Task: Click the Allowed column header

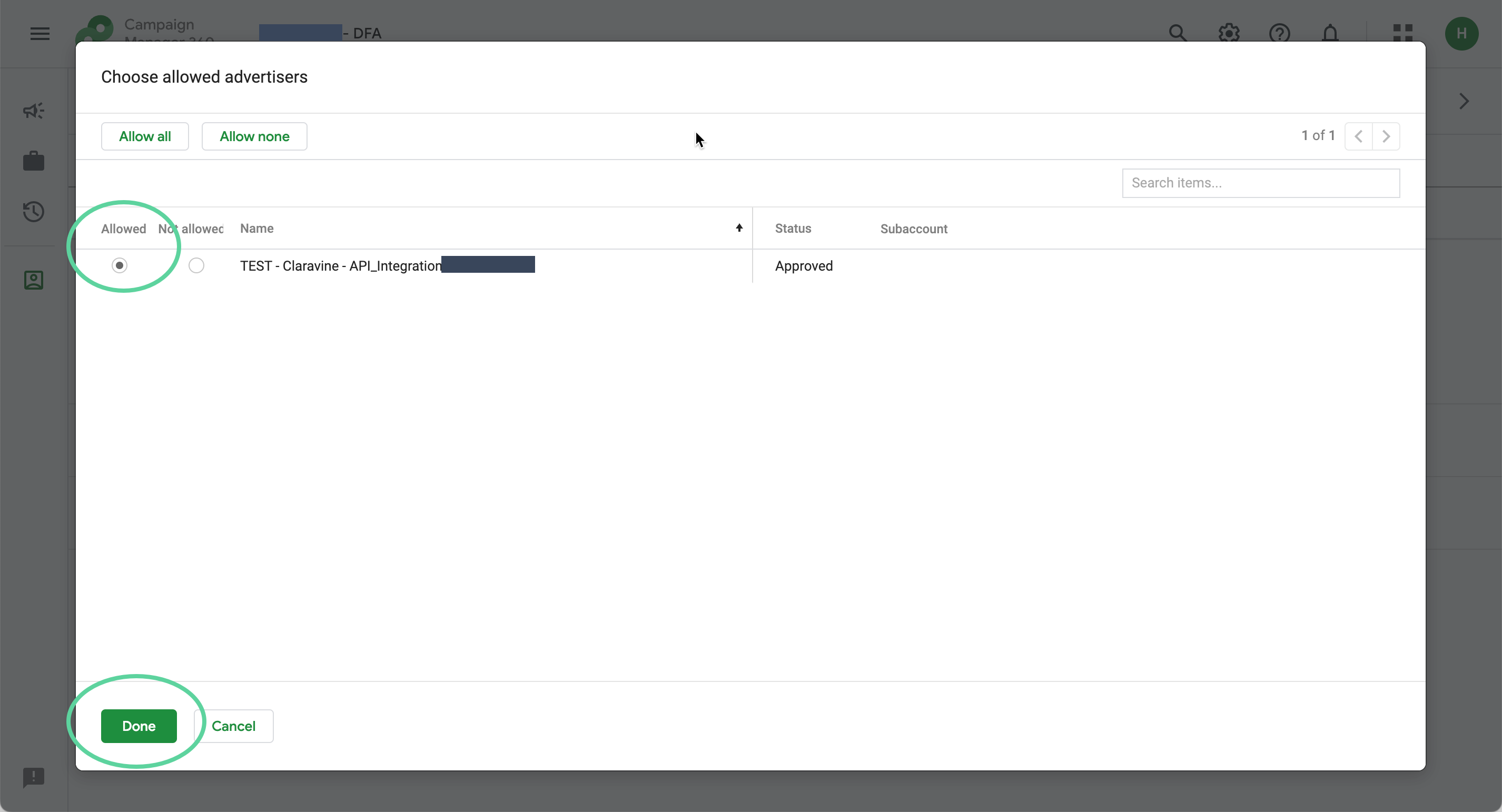Action: (x=124, y=229)
